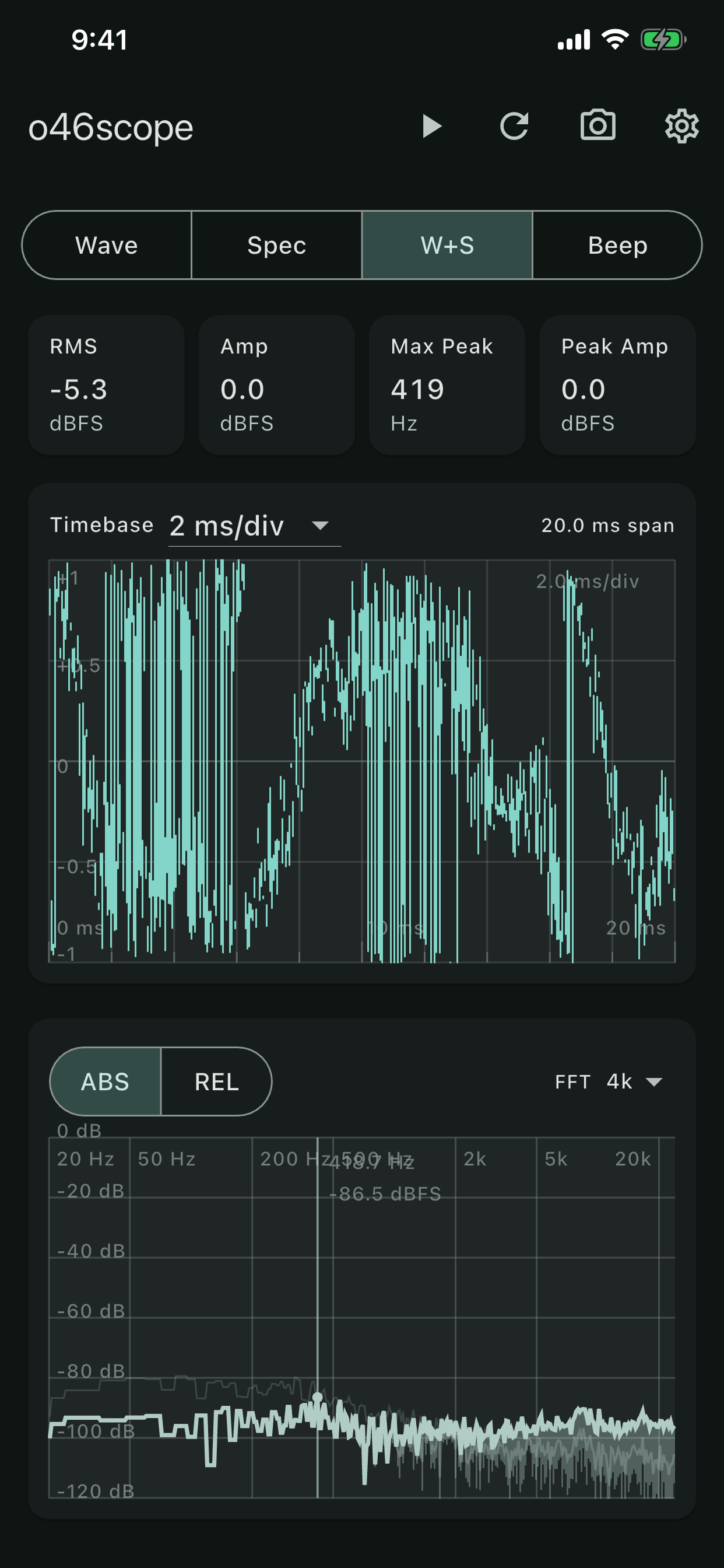This screenshot has height=1568, width=724.
Task: Click the 20k frequency axis label
Action: click(x=632, y=1159)
